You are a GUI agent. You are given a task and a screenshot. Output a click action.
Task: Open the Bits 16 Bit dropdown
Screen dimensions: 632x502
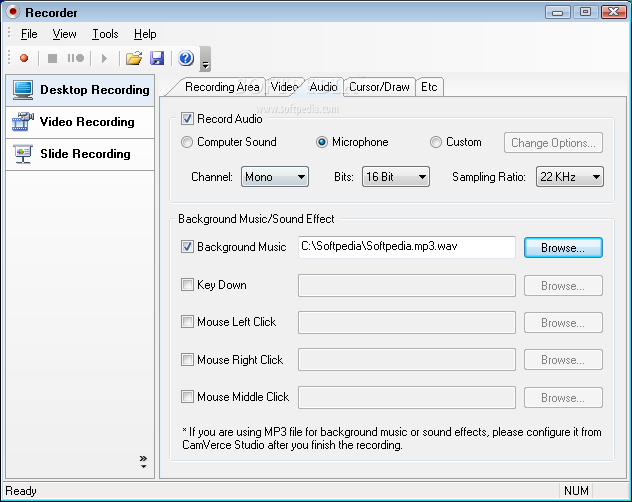[396, 177]
